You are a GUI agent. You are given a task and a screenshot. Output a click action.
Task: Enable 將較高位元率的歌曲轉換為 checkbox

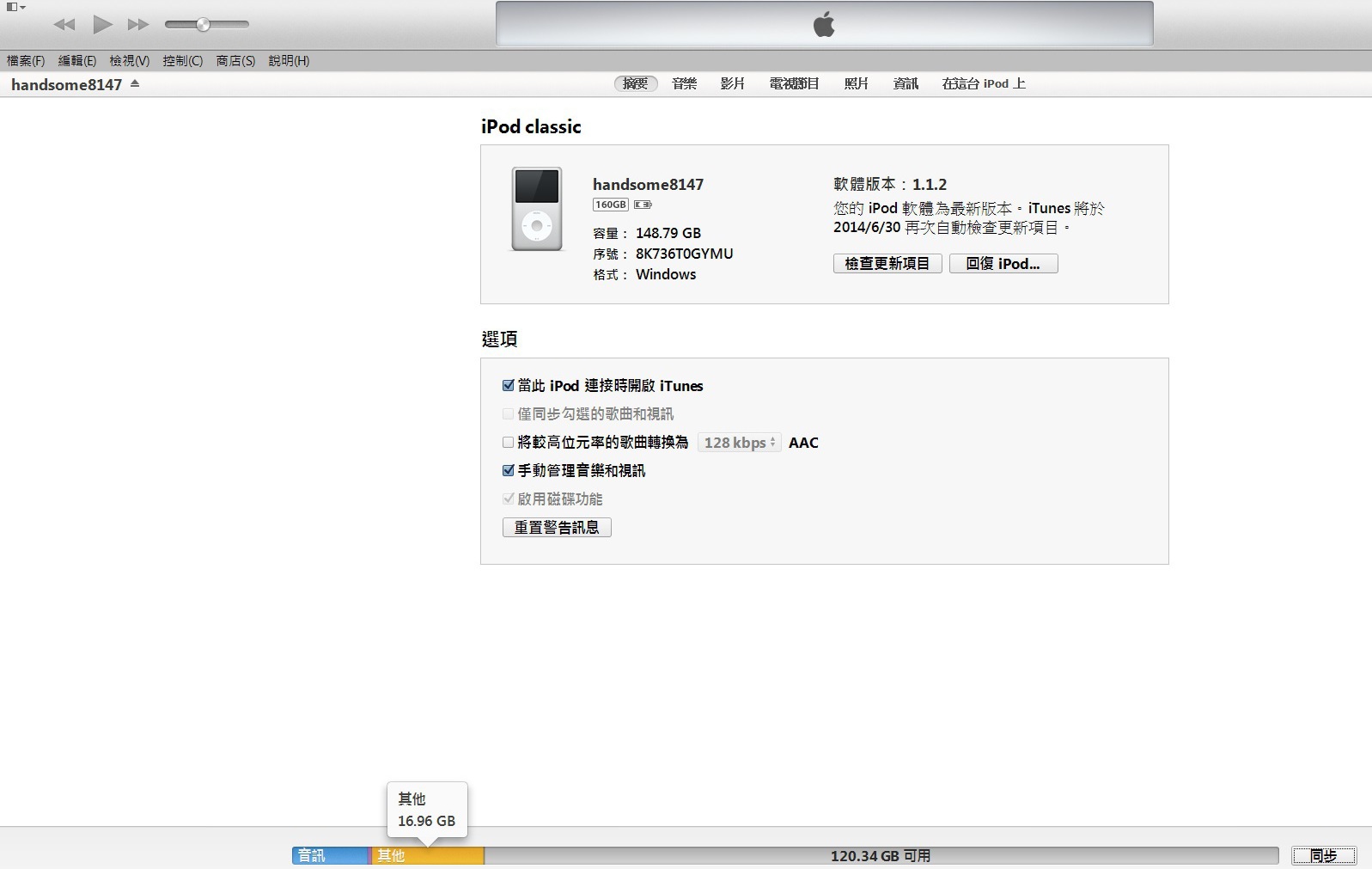(509, 443)
